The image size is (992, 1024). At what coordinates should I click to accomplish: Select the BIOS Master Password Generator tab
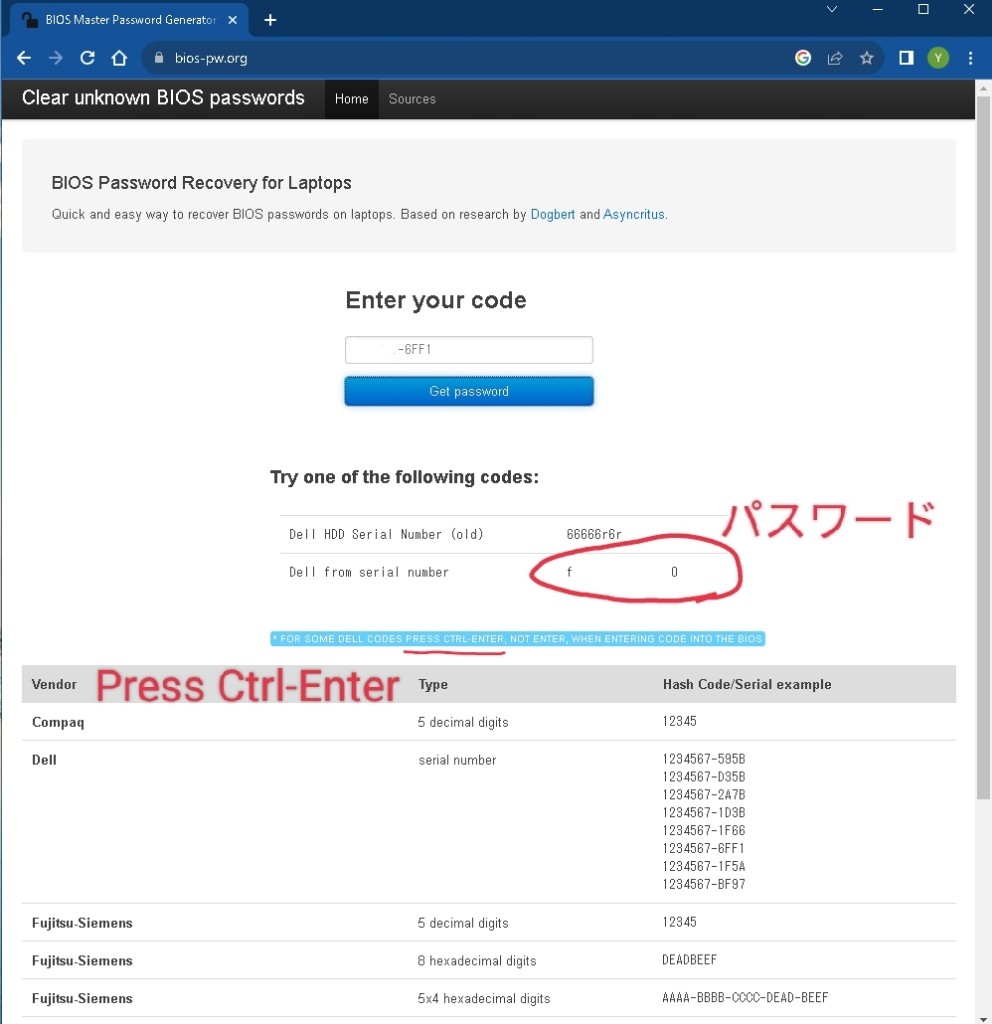coord(129,20)
